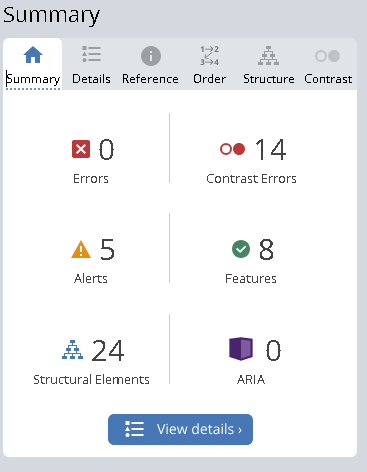Click the Structural Elements label
The height and width of the screenshot is (472, 367).
(91, 380)
